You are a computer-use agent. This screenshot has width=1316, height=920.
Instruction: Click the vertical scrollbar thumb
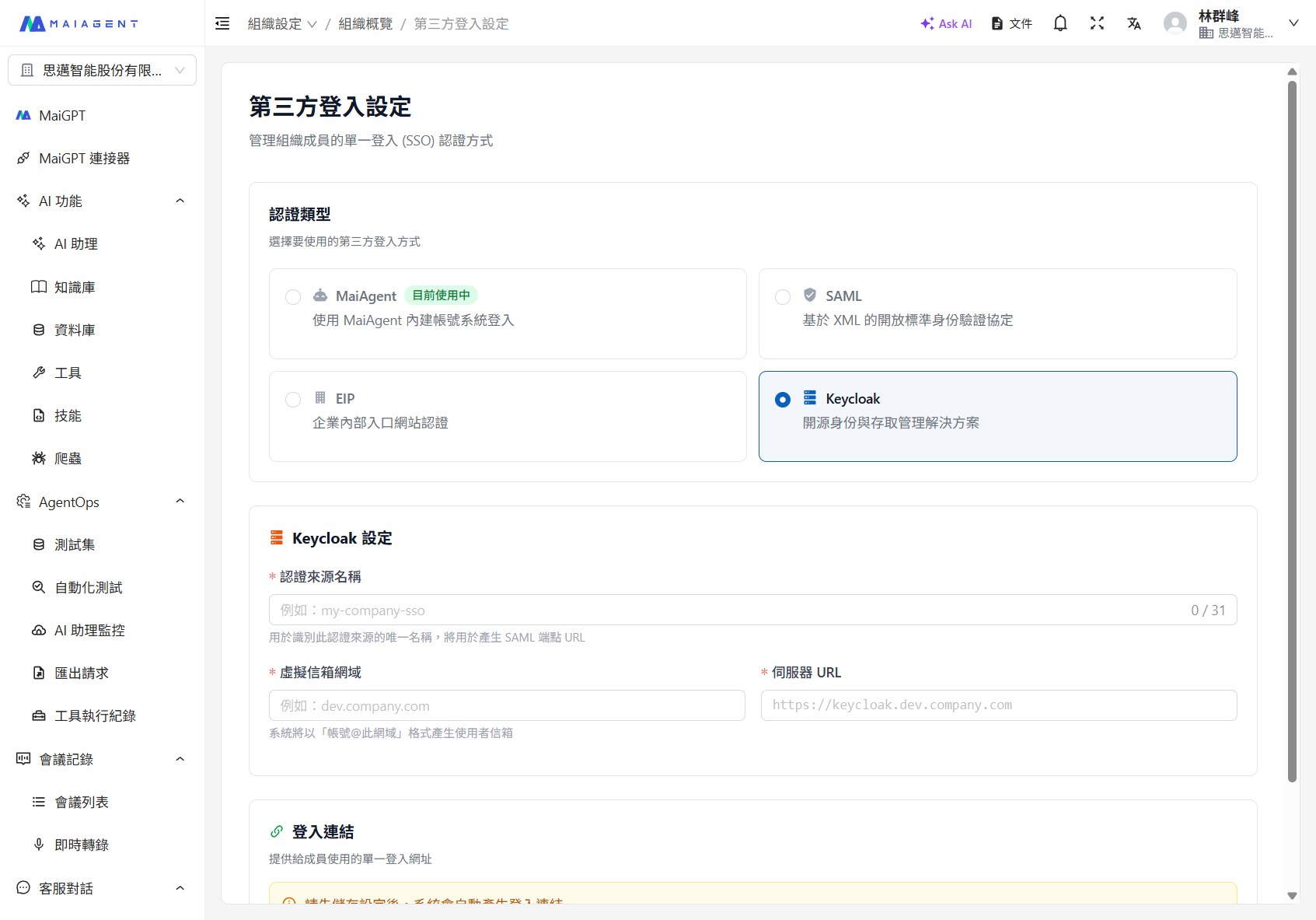click(x=1292, y=432)
